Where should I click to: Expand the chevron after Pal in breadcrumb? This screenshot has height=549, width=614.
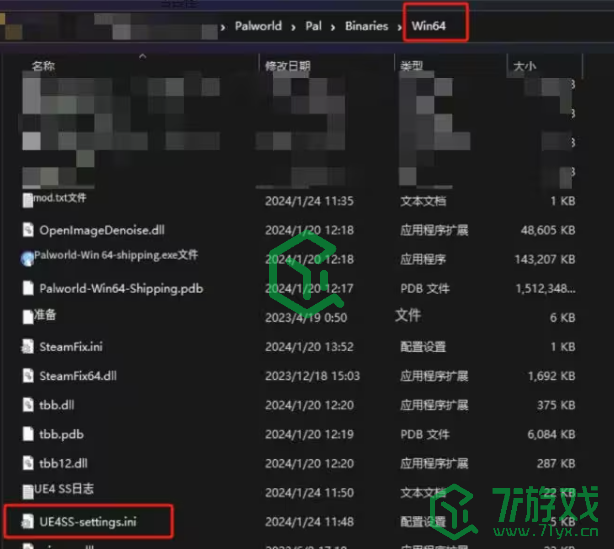coord(332,26)
